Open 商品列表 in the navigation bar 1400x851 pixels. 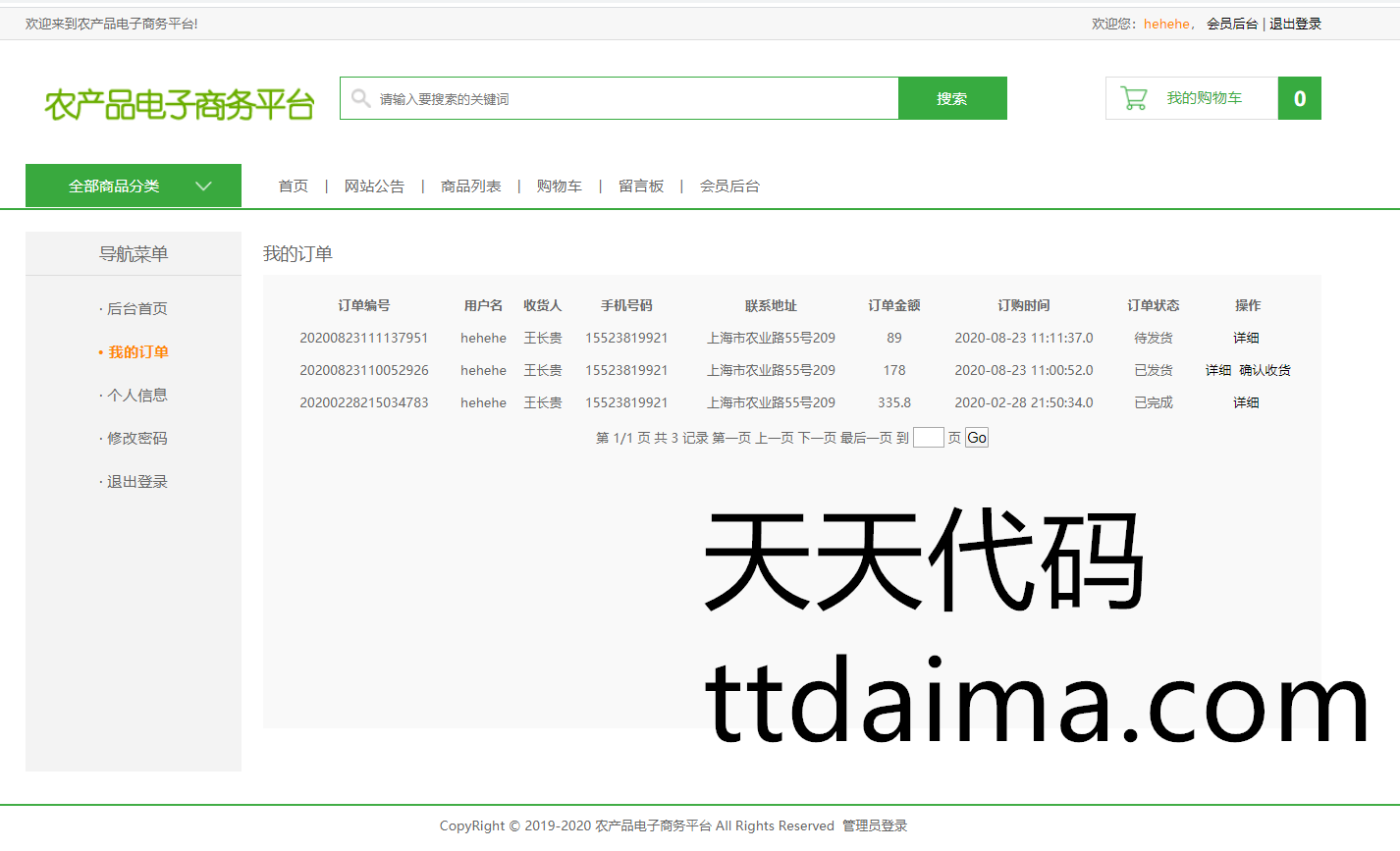coord(470,186)
